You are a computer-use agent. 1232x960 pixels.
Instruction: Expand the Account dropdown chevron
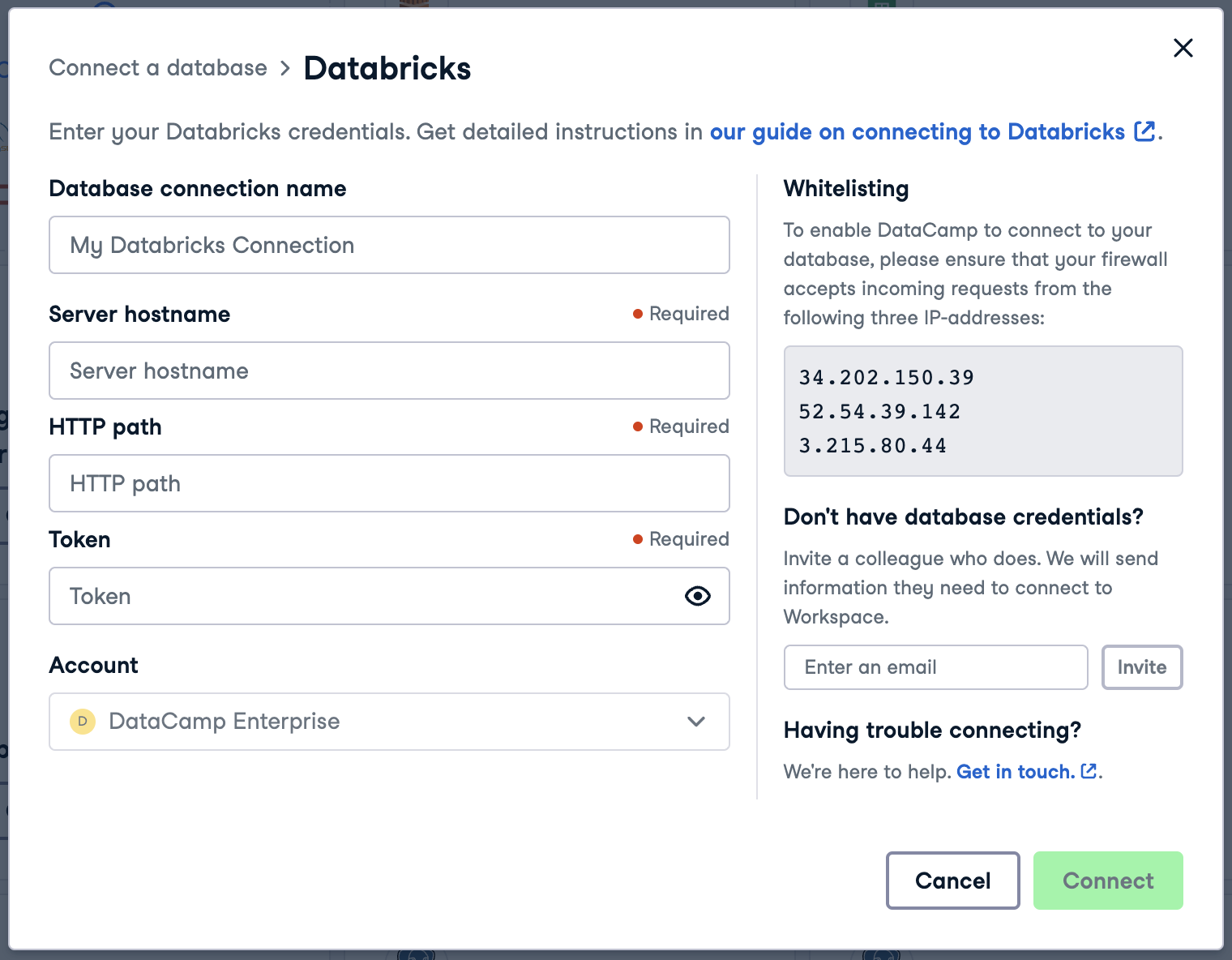(x=695, y=722)
